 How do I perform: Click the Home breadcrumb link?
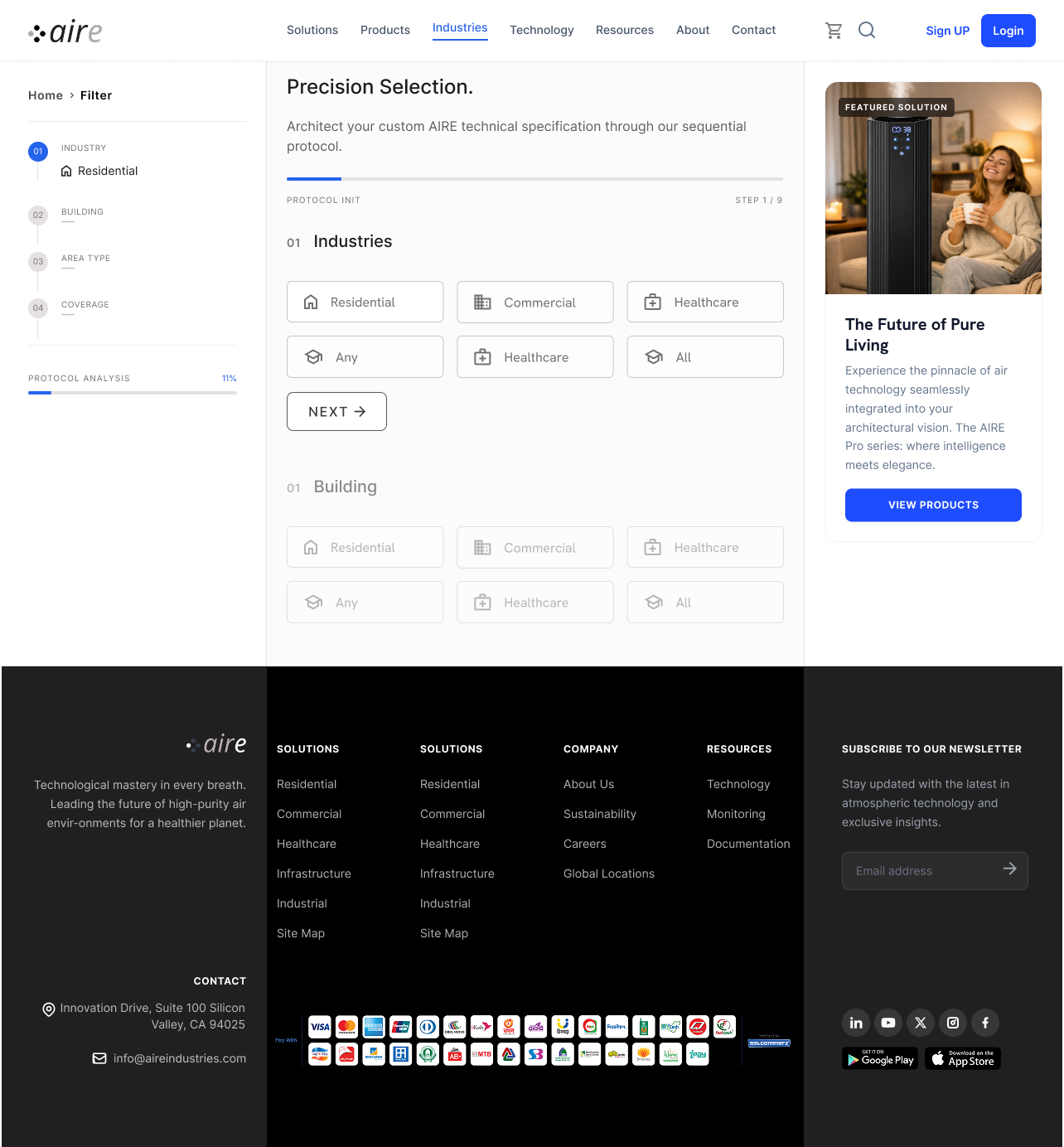(x=46, y=95)
